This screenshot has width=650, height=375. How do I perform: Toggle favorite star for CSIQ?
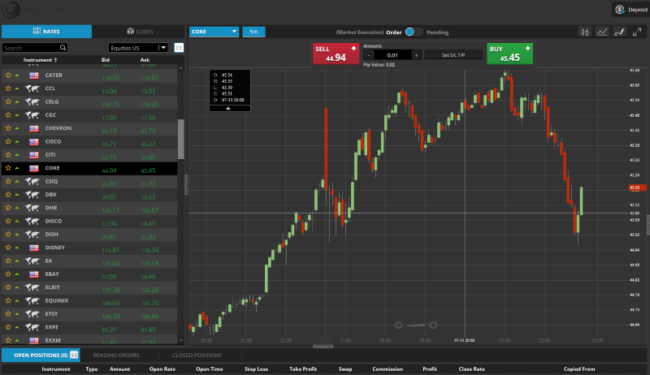tap(8, 181)
